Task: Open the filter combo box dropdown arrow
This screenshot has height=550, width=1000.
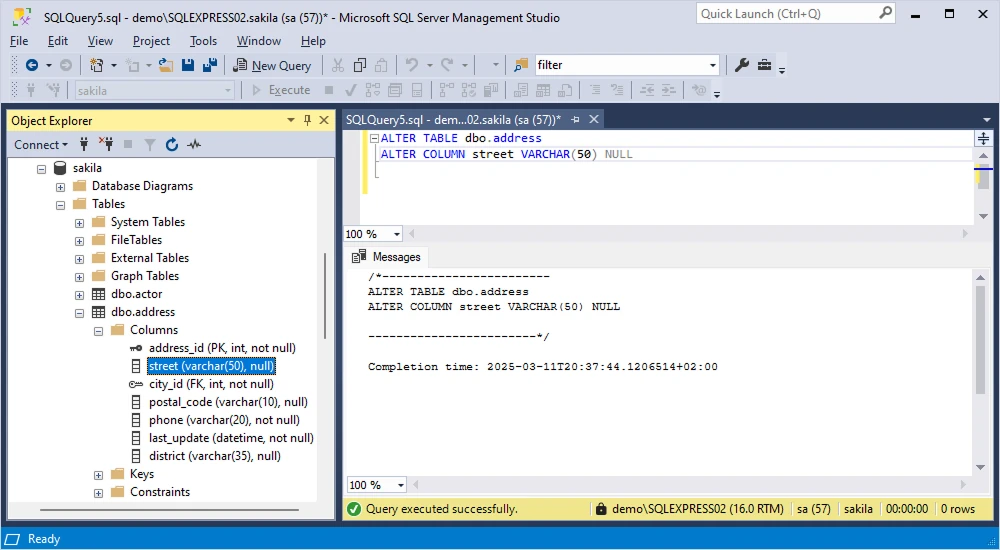Action: [x=712, y=65]
